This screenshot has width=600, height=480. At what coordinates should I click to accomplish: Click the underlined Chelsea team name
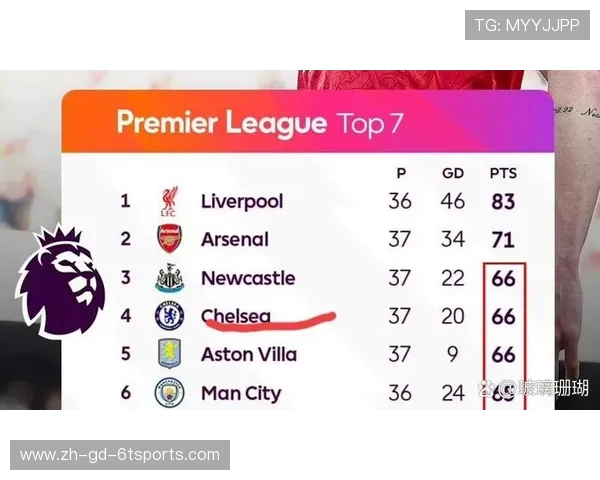click(x=236, y=316)
